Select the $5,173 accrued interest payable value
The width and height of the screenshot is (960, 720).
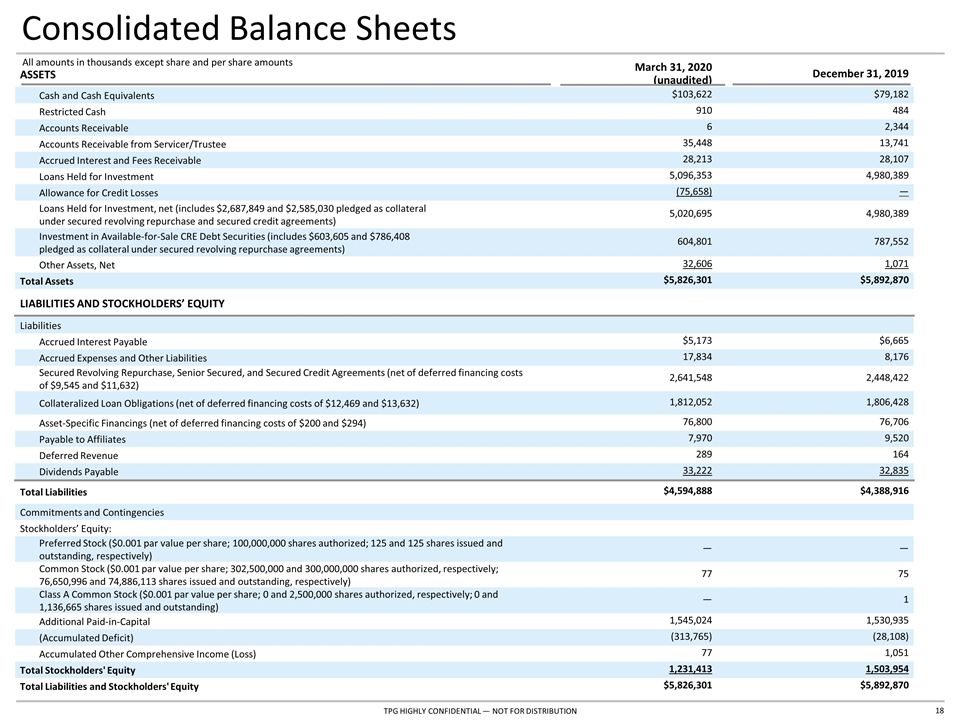(x=697, y=341)
